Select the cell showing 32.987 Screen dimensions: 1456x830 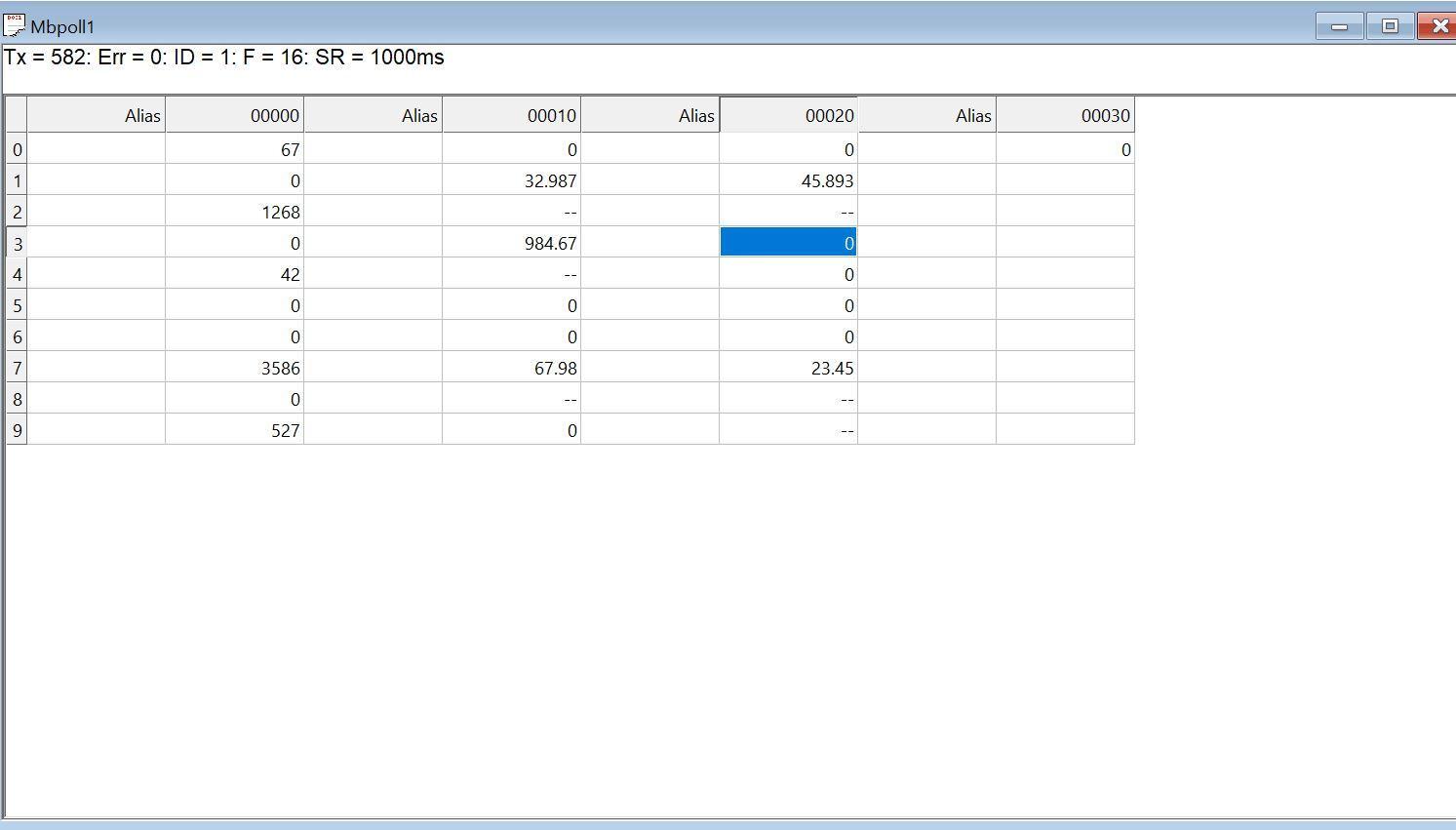point(512,180)
